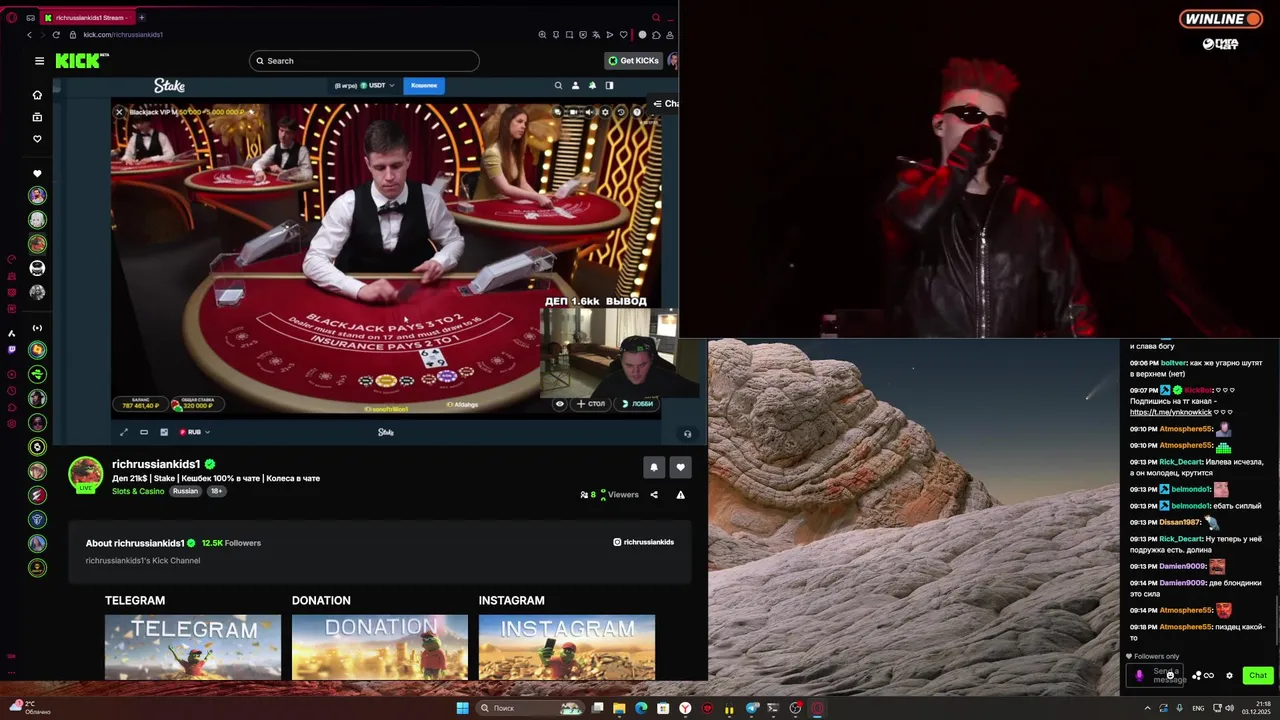Open the weather widget on the taskbar

click(x=30, y=708)
